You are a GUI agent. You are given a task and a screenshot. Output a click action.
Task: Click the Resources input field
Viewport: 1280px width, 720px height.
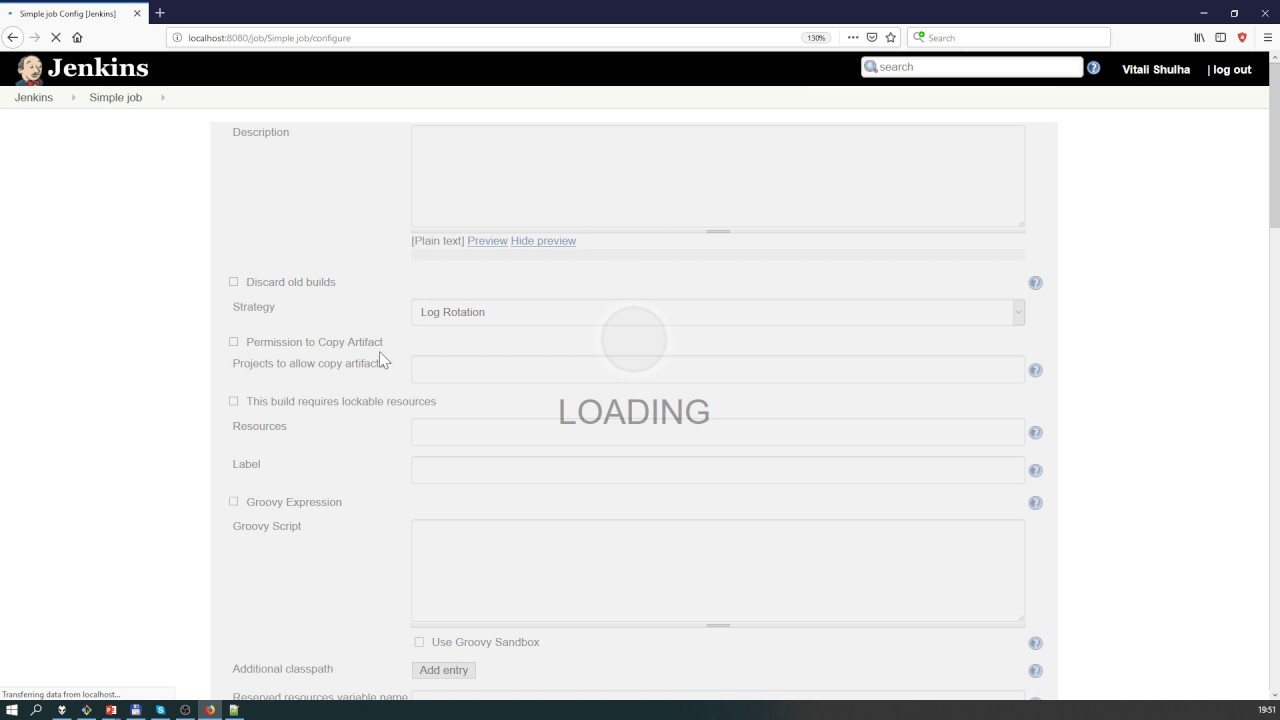tap(718, 432)
